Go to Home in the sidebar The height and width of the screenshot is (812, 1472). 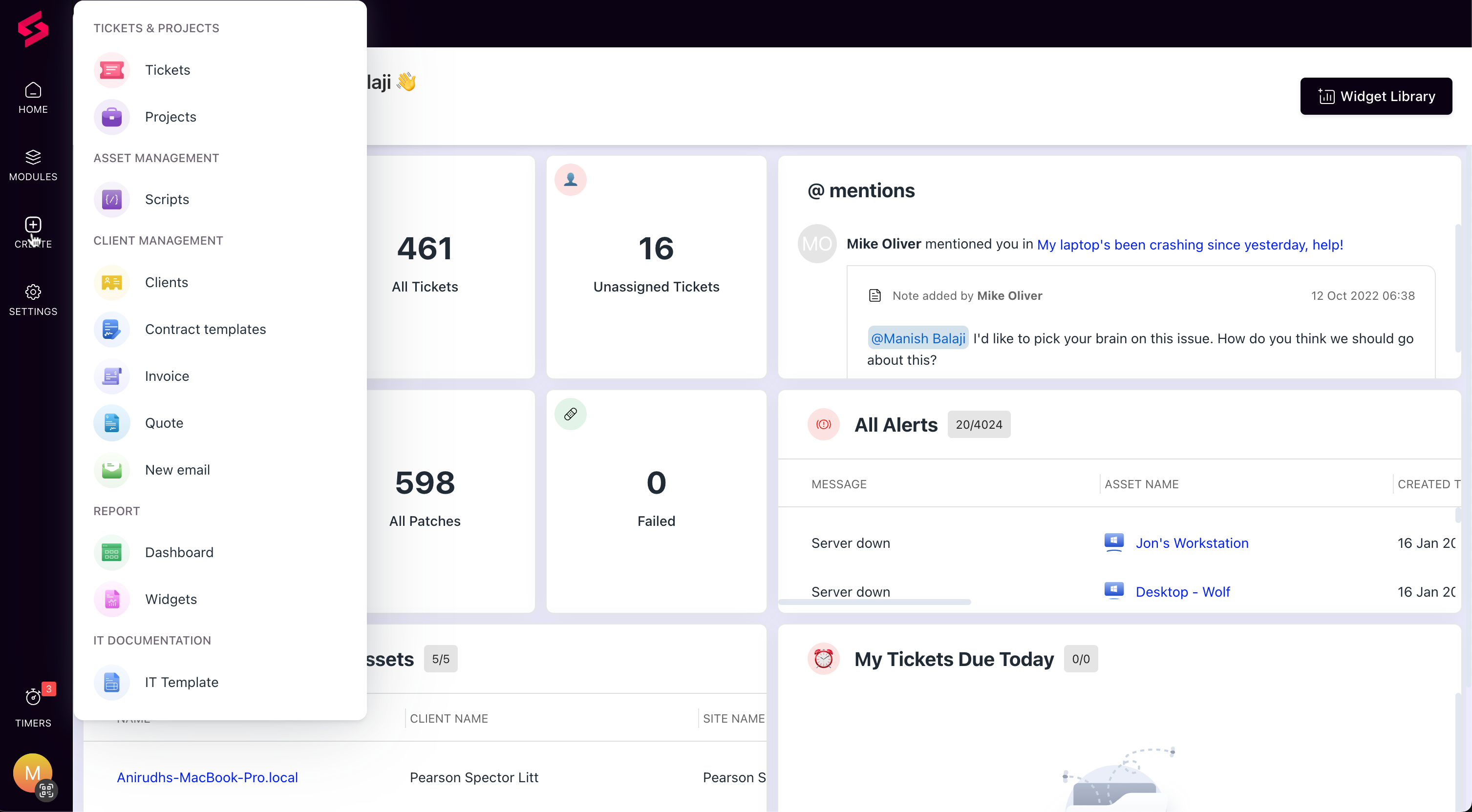click(x=33, y=98)
